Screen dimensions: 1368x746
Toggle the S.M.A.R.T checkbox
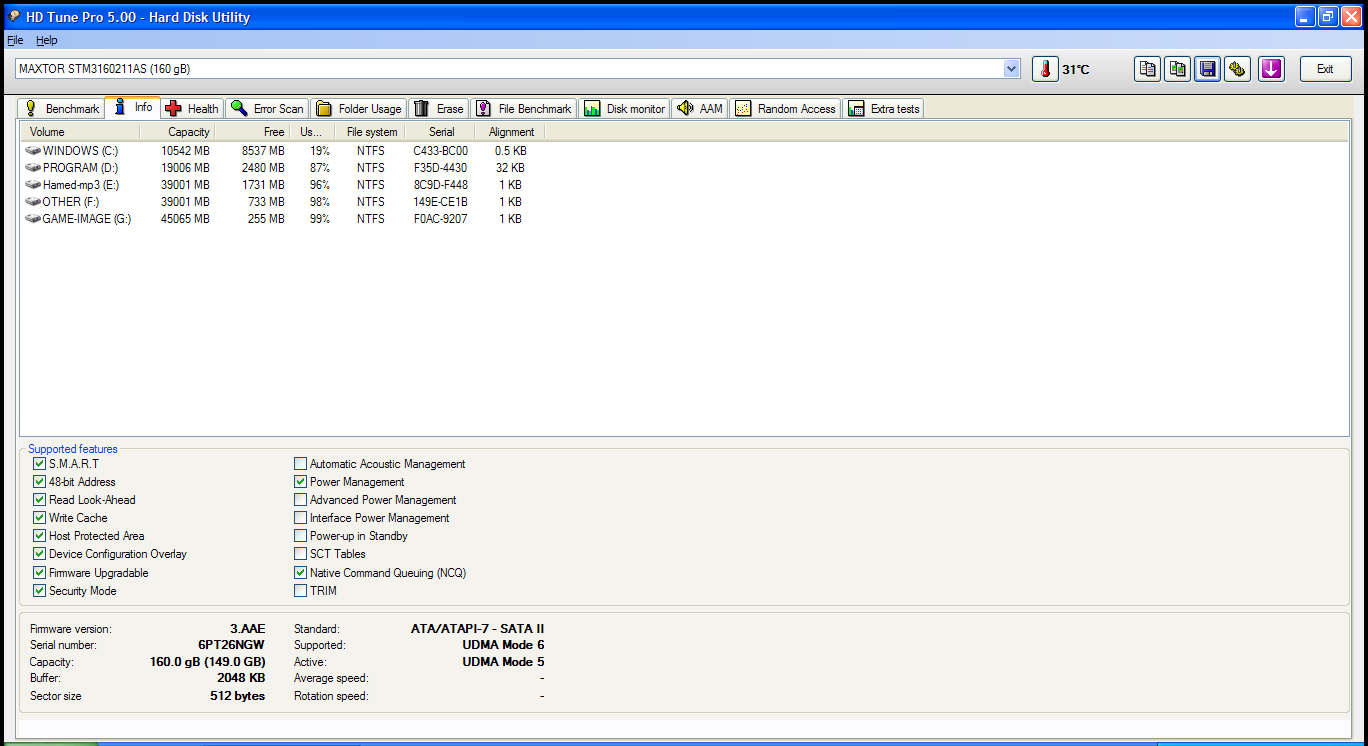click(x=39, y=464)
